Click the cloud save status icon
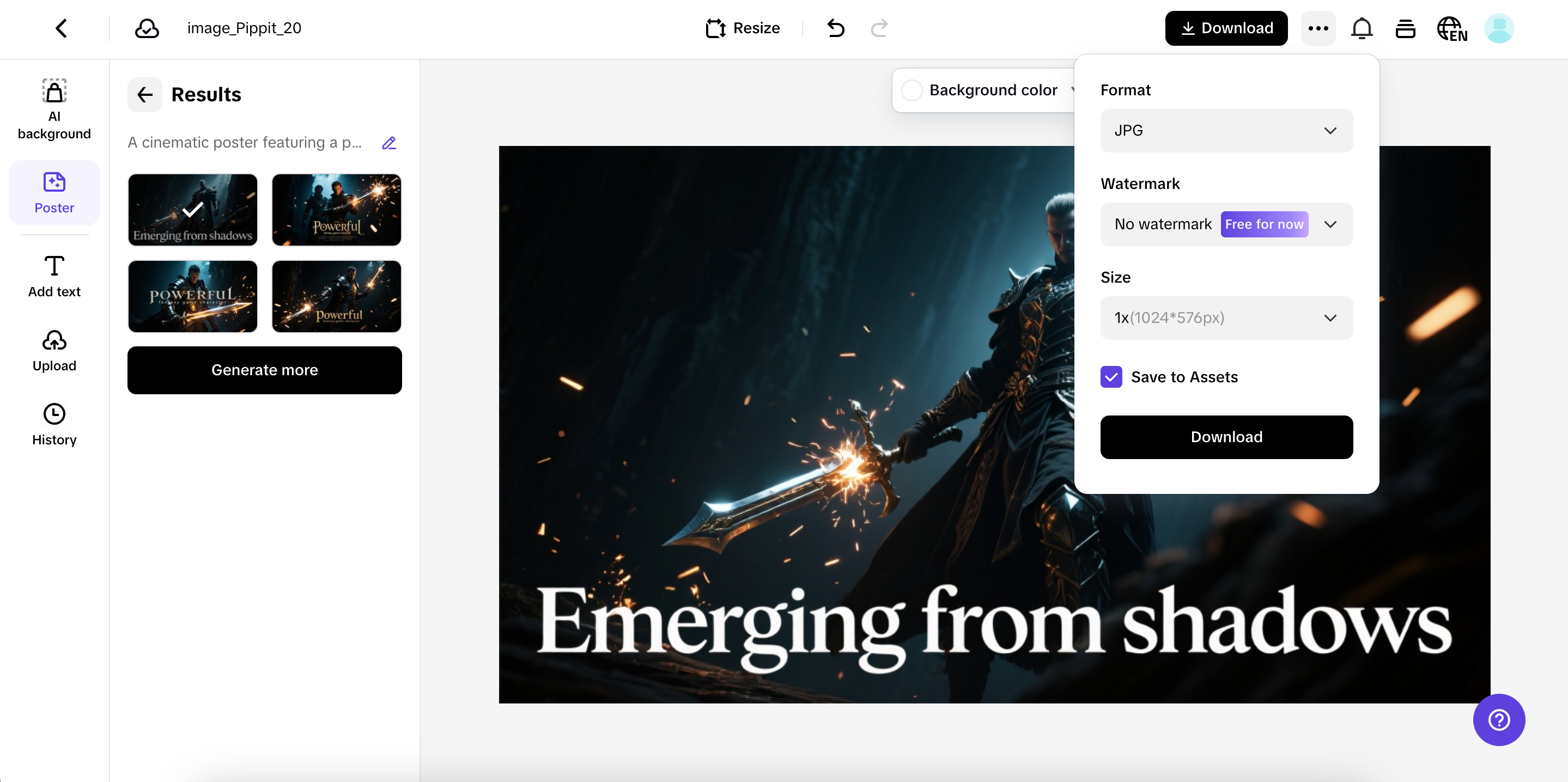 click(x=147, y=28)
